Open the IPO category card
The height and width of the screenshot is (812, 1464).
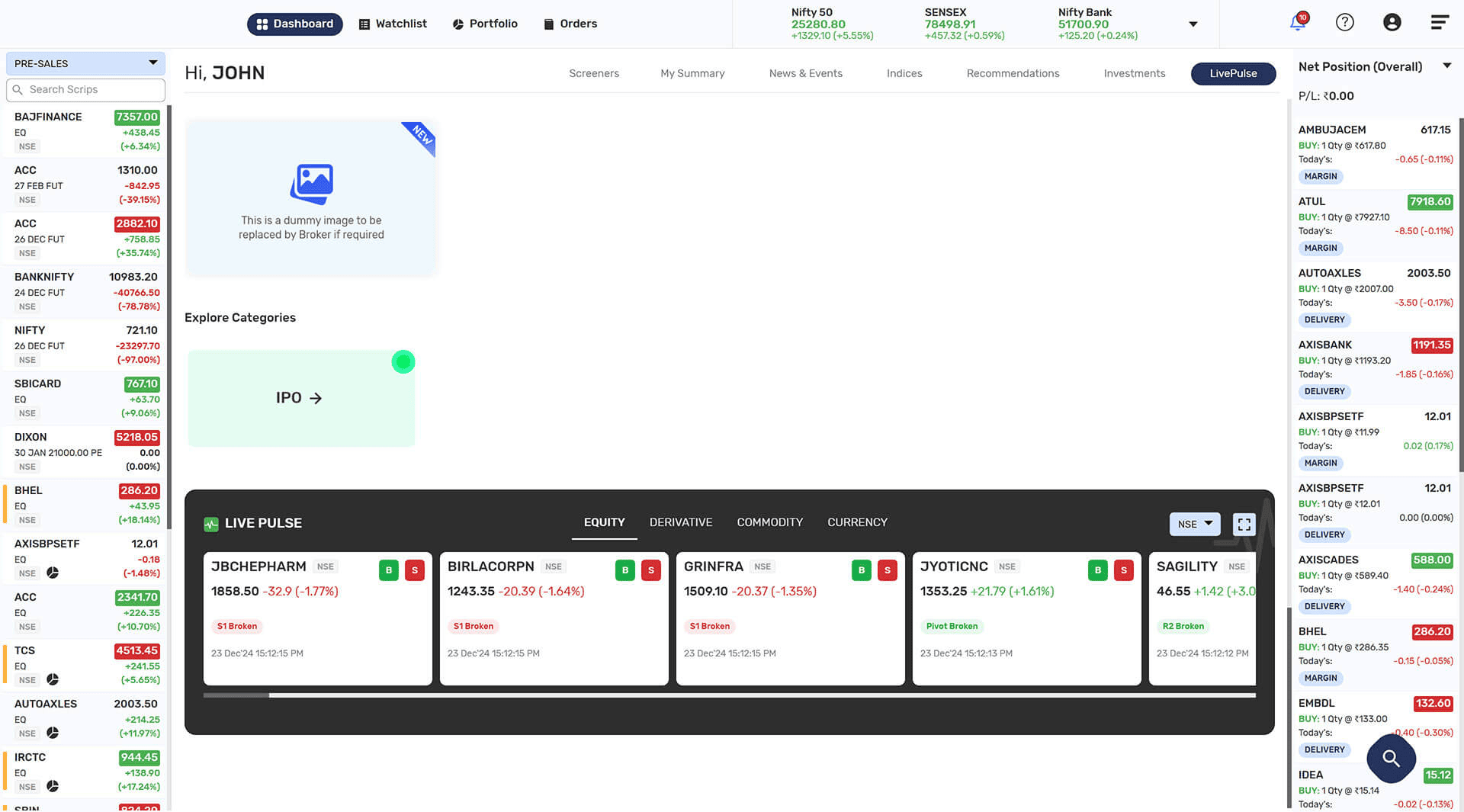[301, 398]
